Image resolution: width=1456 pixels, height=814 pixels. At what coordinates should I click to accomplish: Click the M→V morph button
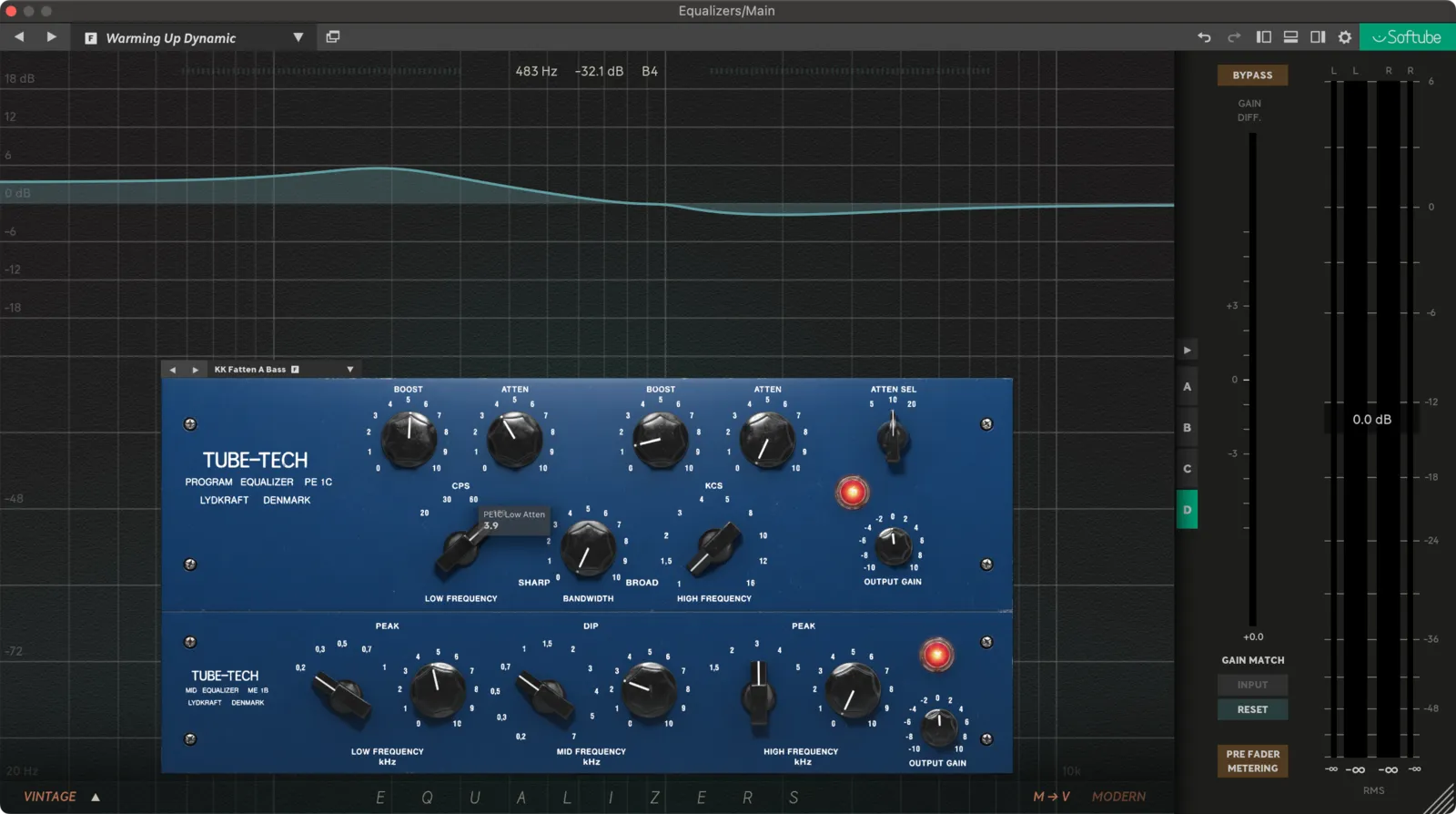click(1051, 797)
